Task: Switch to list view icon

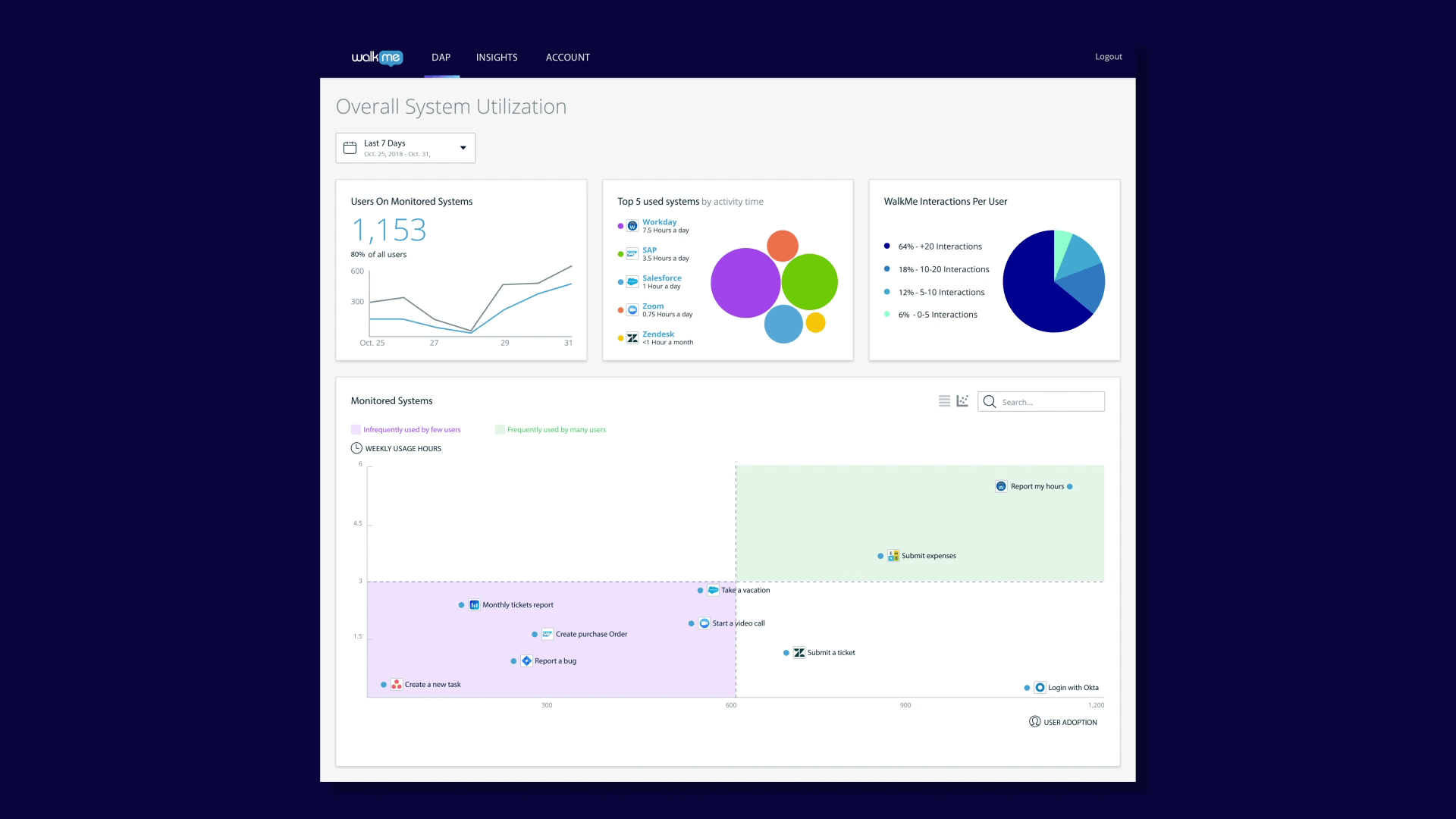Action: [944, 401]
